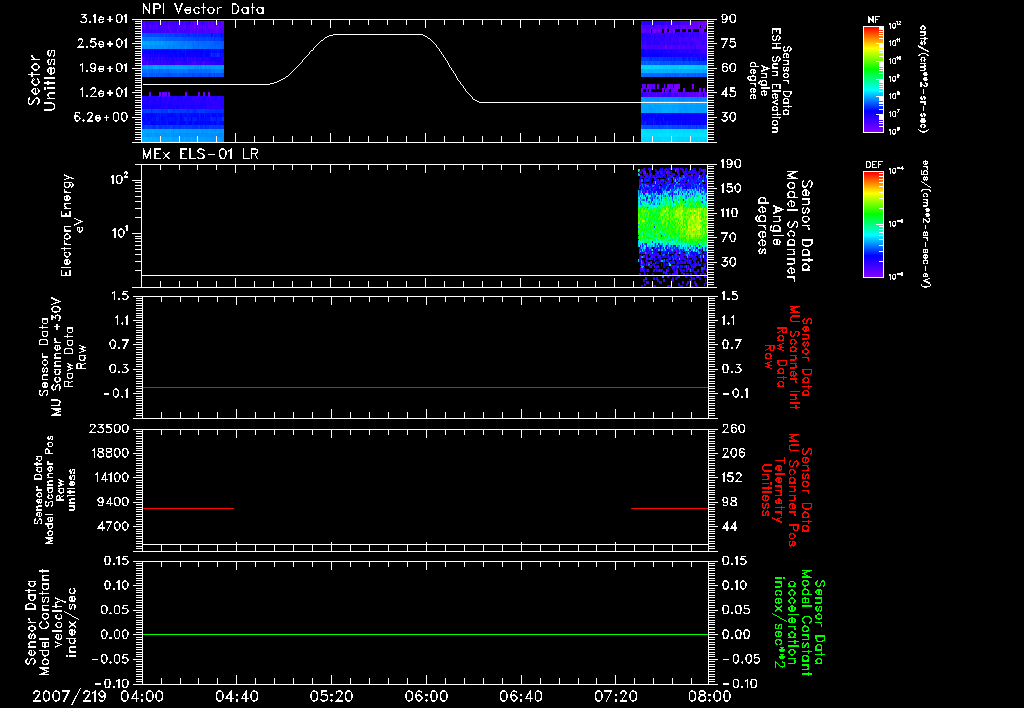Click the red MU Scanner +30V line
The image size is (1024, 708).
point(425,388)
